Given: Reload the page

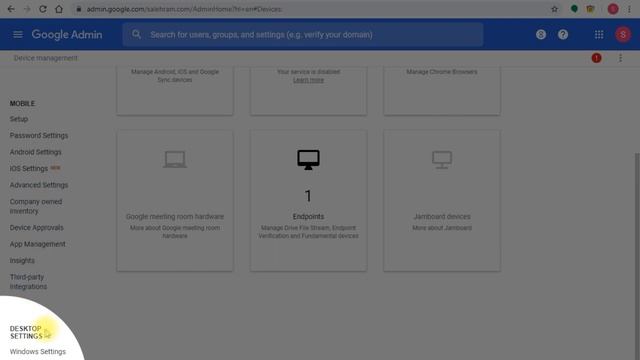Looking at the screenshot, I should pyautogui.click(x=42, y=9).
